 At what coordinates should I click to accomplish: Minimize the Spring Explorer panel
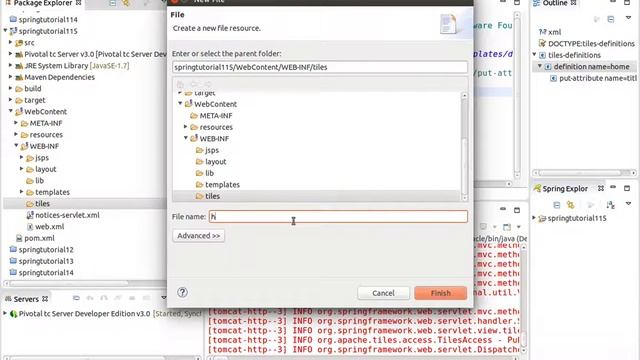pyautogui.click(x=613, y=187)
